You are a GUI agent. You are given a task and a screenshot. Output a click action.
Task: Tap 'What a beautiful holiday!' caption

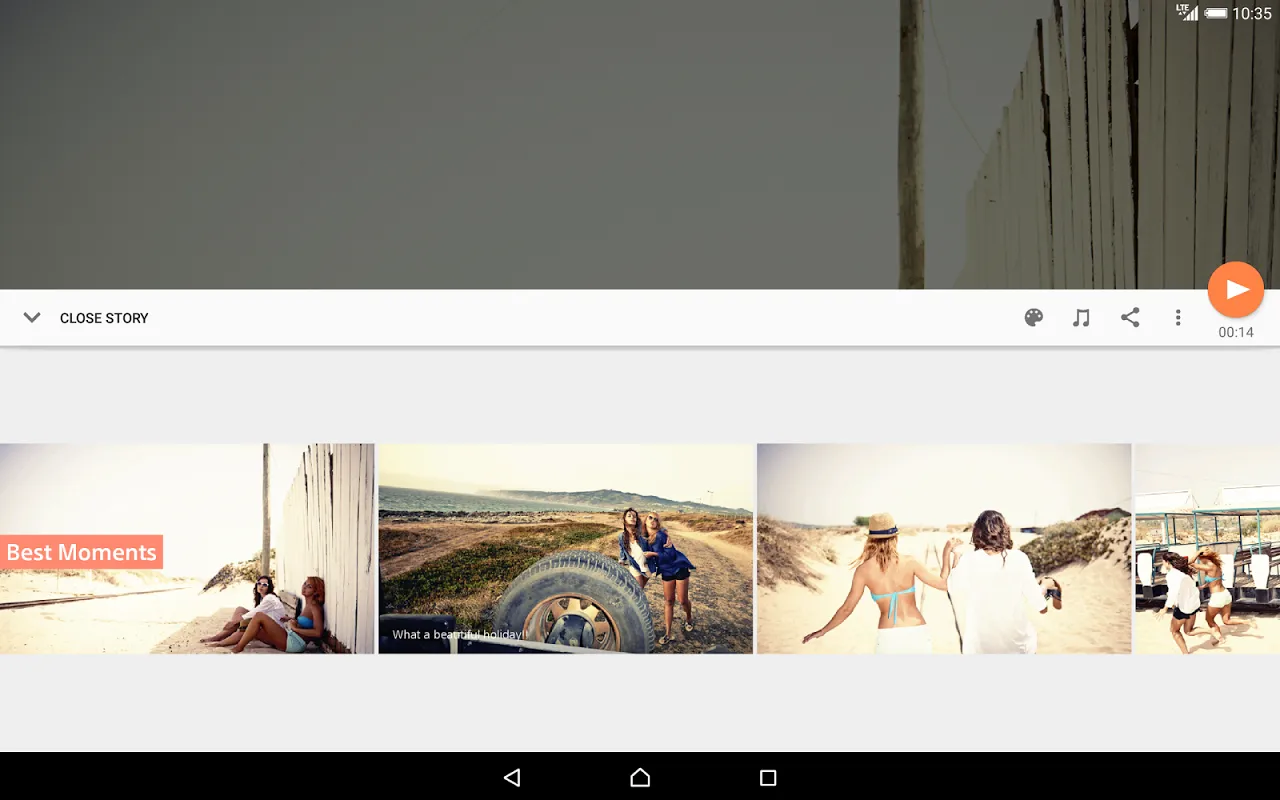(459, 634)
